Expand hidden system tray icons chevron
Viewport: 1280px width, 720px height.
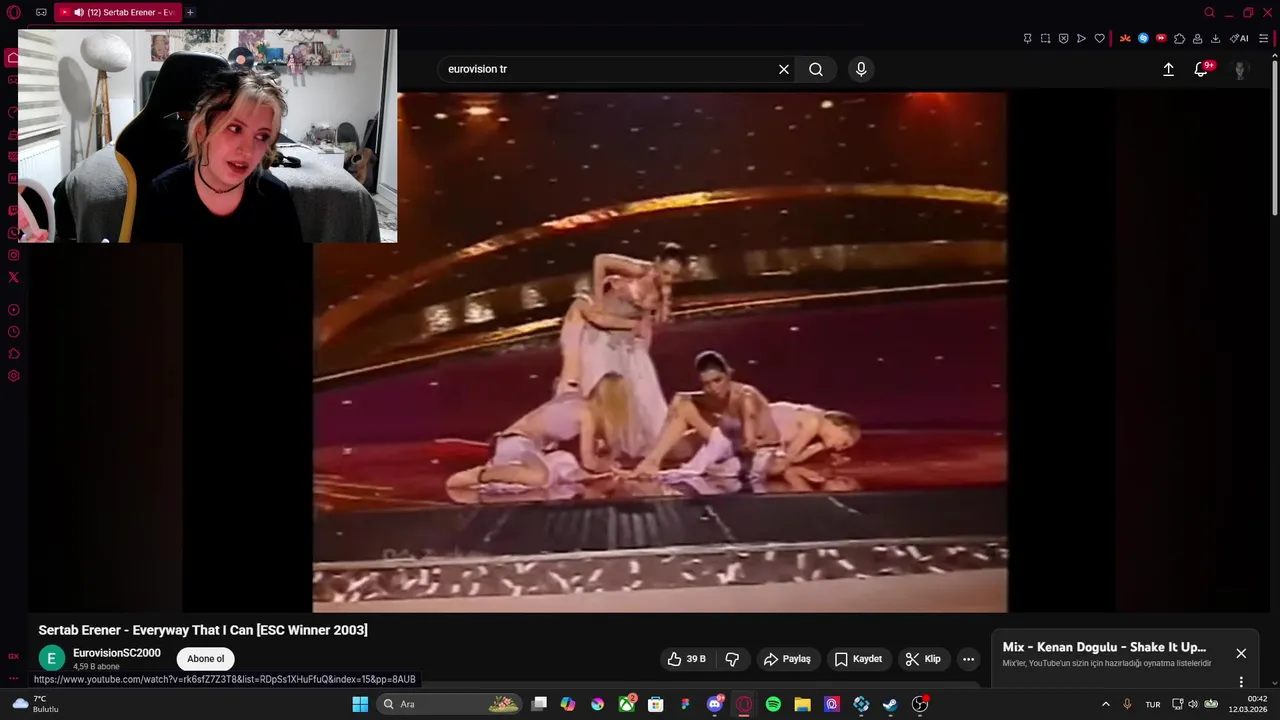(x=1105, y=704)
